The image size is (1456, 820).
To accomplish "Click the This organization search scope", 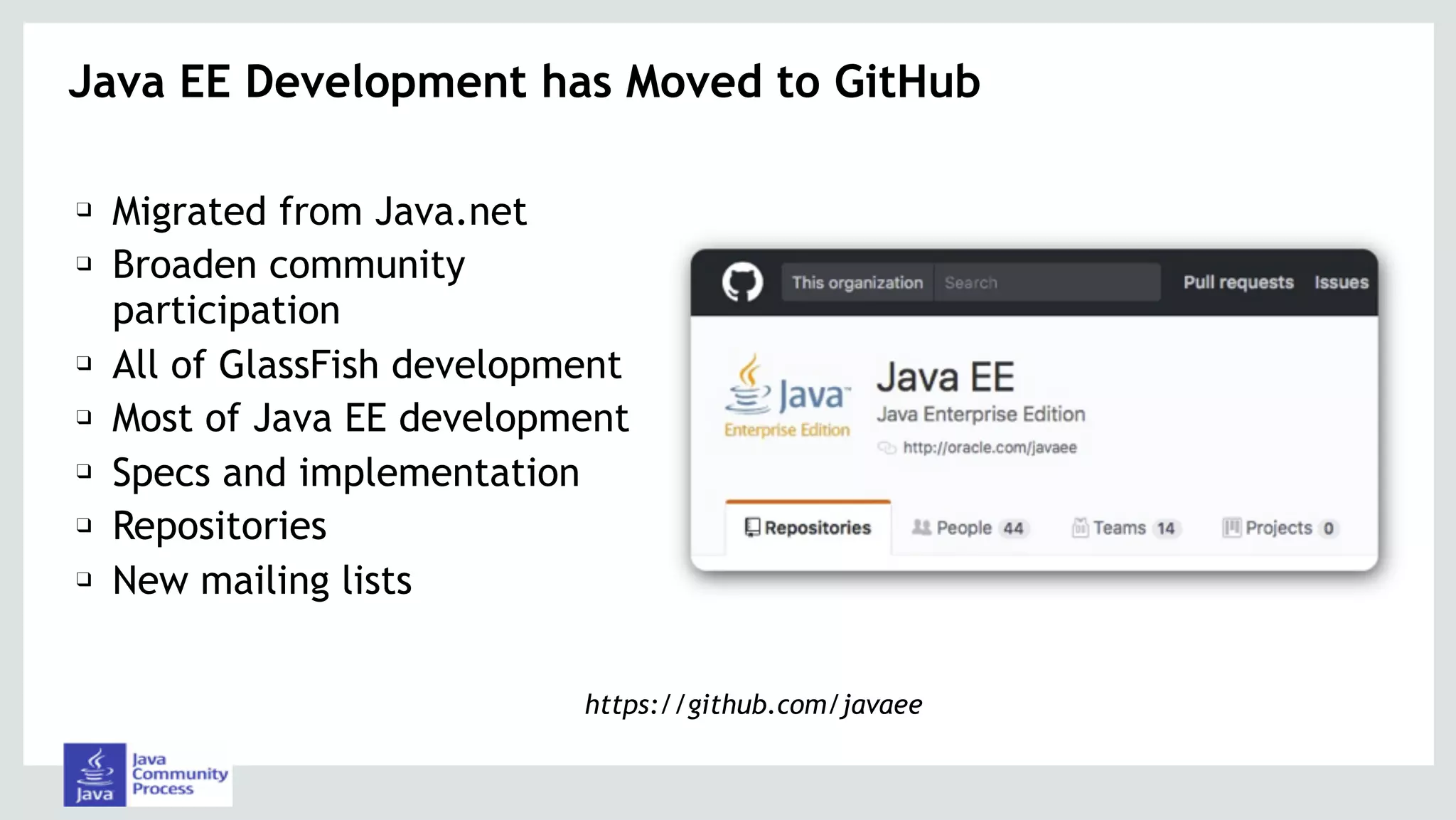I will (857, 282).
